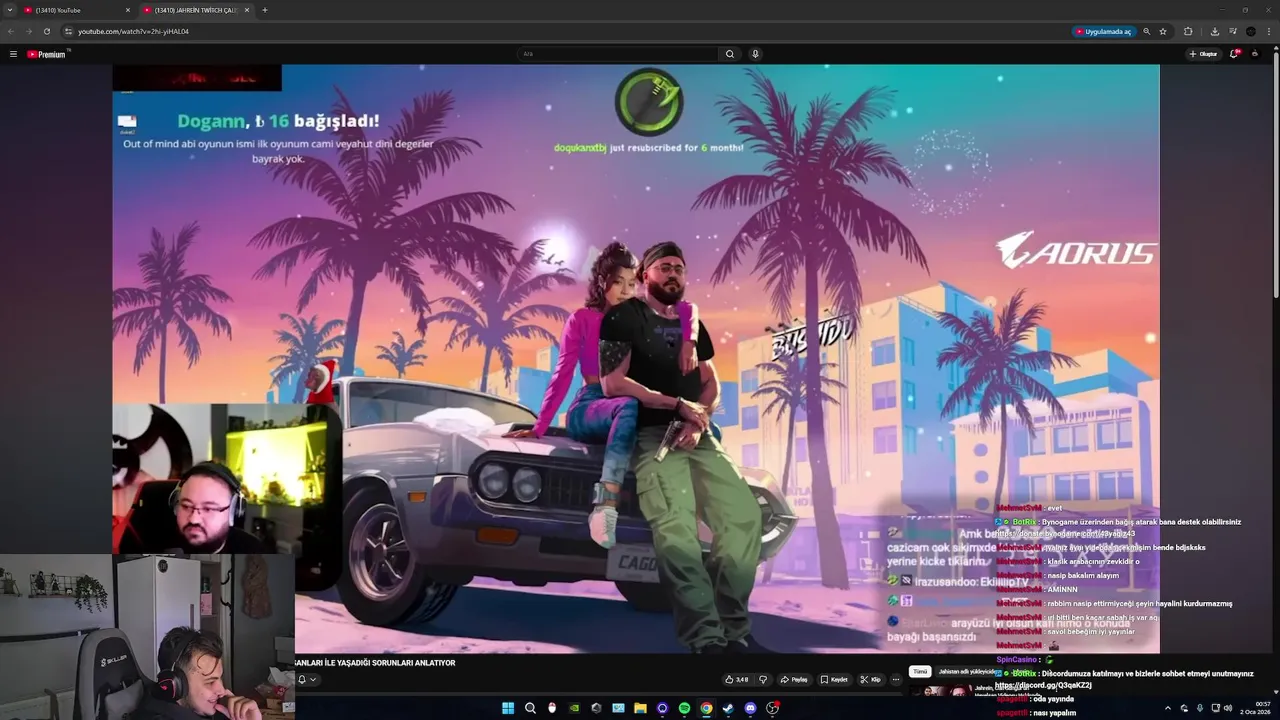Close the first YouTube tab
This screenshot has height=720, width=1280.
pyautogui.click(x=128, y=10)
